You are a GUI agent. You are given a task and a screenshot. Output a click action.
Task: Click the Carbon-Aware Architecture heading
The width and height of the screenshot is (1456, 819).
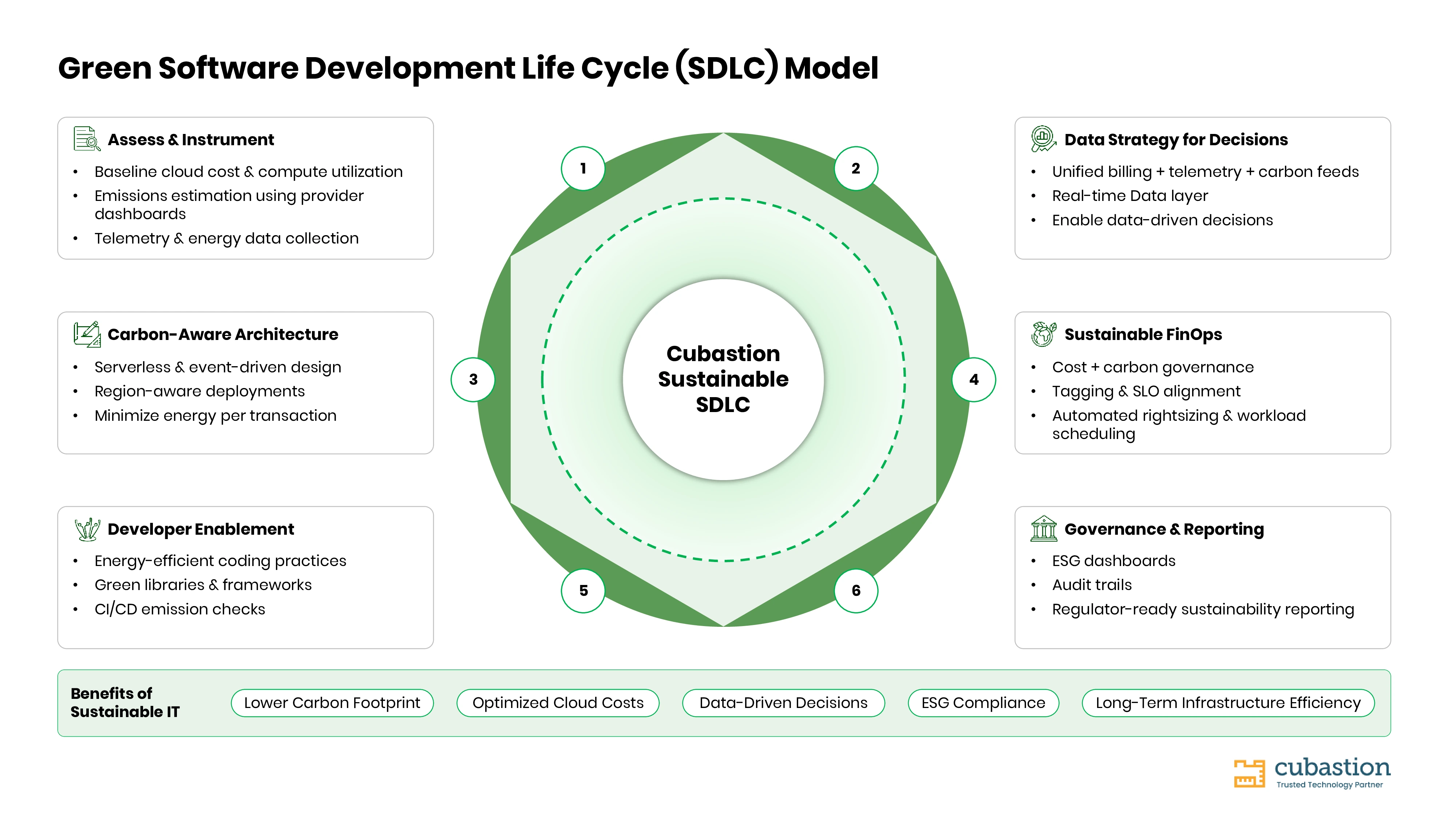click(223, 335)
